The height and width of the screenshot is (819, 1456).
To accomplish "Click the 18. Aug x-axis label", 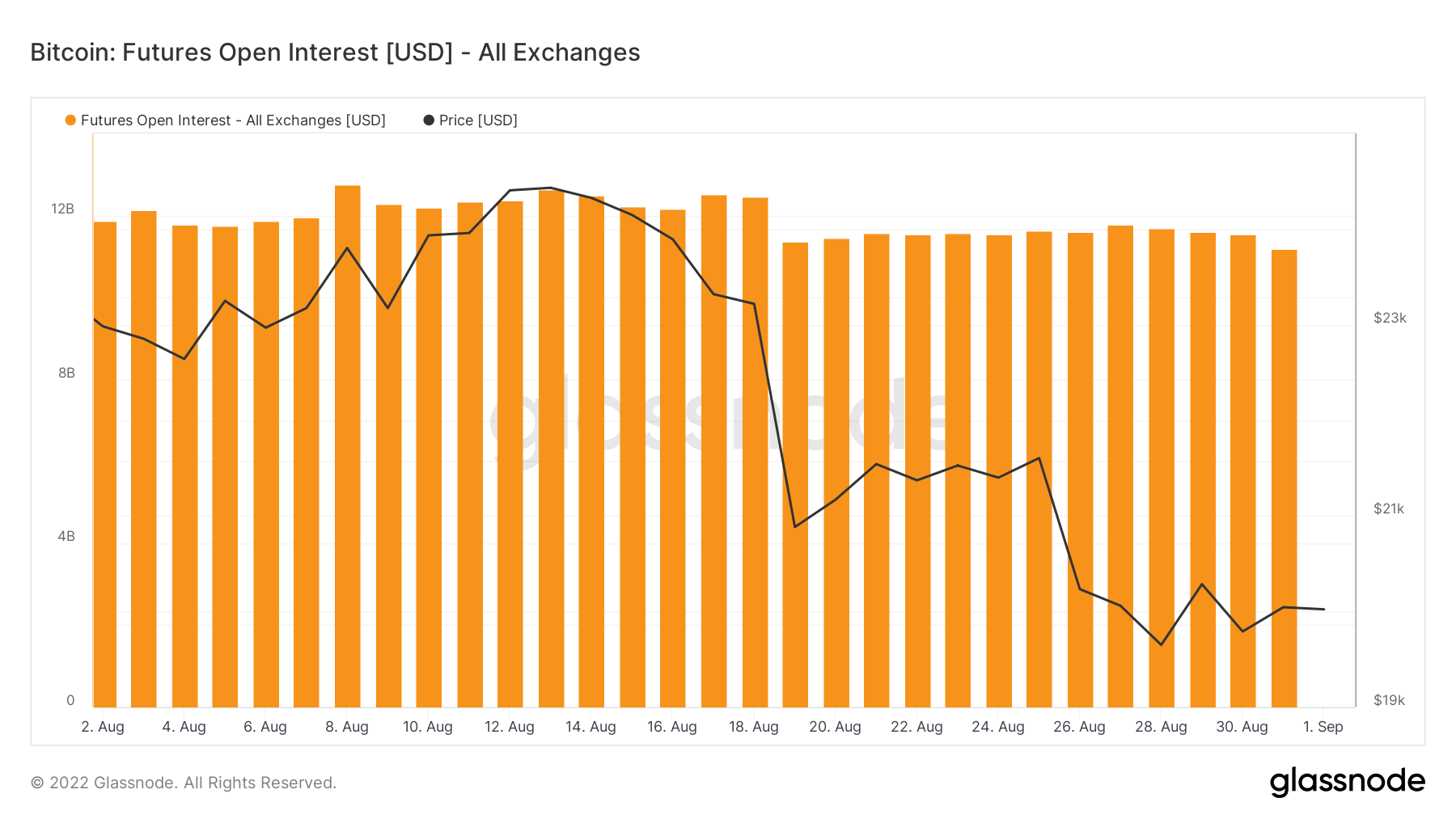I will [754, 727].
